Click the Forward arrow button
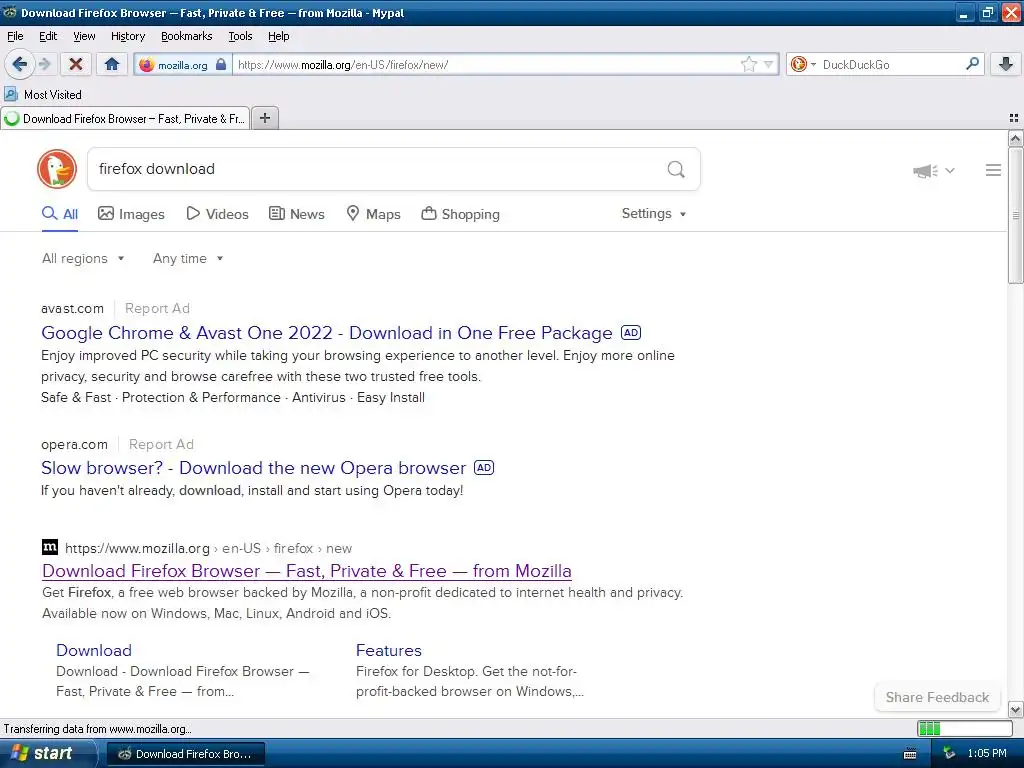 [44, 64]
